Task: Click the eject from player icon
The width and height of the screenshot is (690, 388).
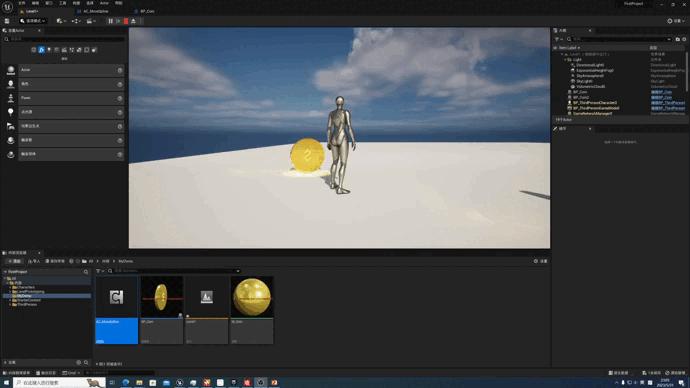Action: 133,21
